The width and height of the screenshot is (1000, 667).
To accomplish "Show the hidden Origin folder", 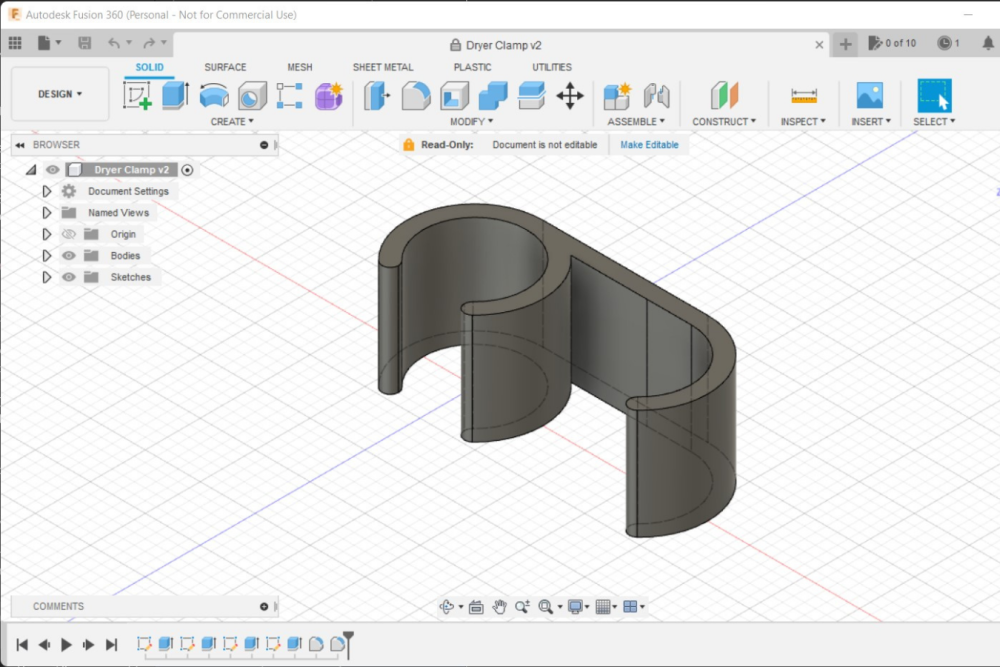I will click(x=68, y=234).
